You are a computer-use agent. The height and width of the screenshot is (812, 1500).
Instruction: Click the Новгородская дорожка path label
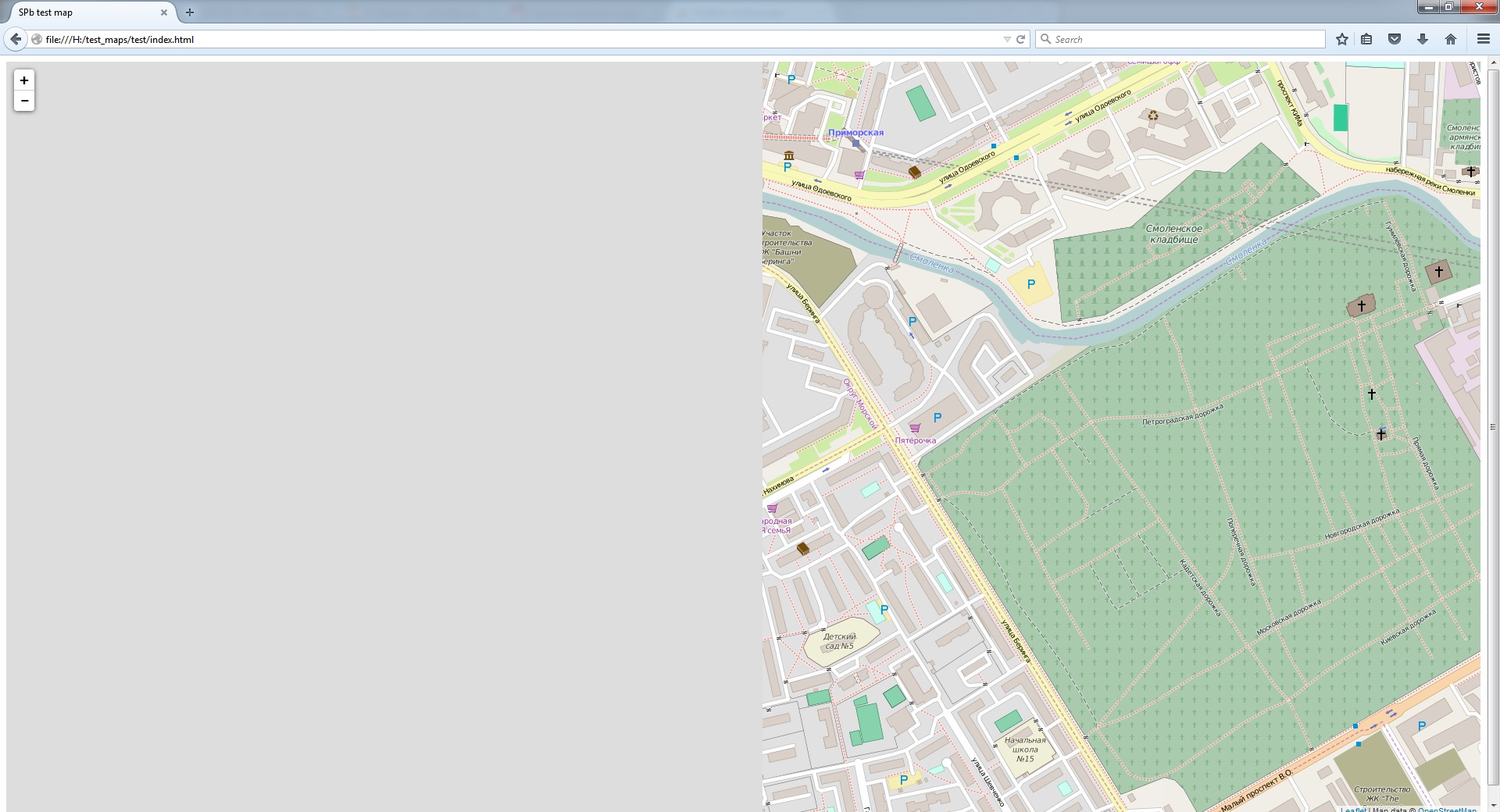[1362, 525]
